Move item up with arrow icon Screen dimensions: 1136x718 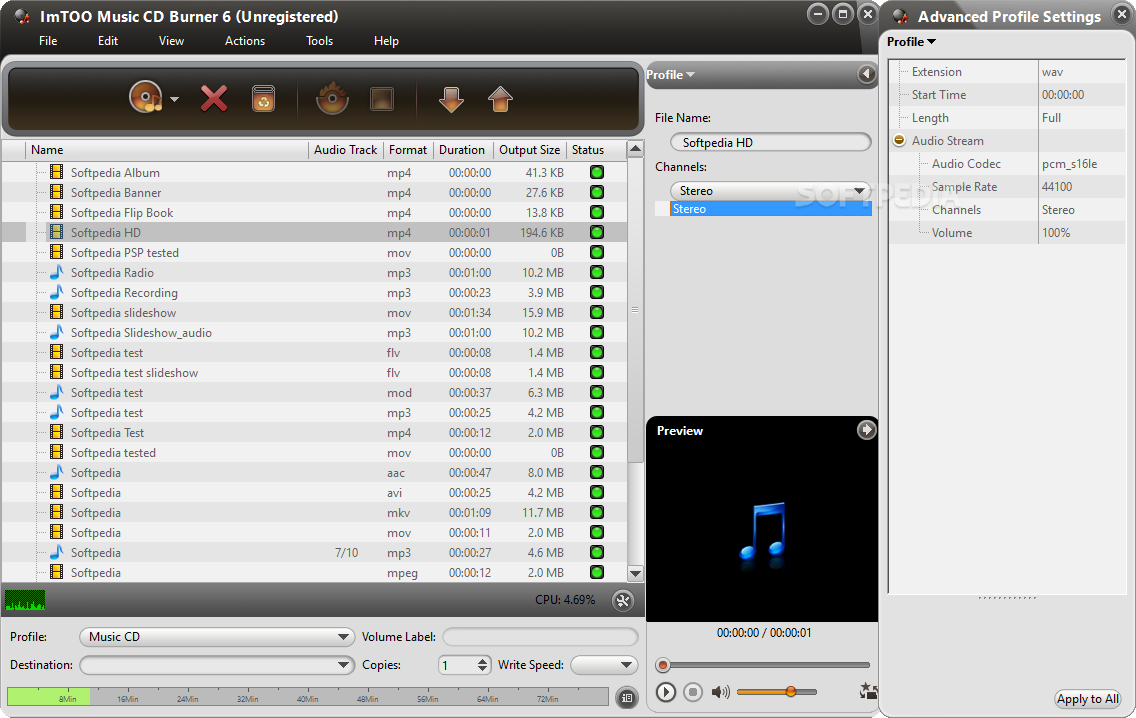[500, 99]
